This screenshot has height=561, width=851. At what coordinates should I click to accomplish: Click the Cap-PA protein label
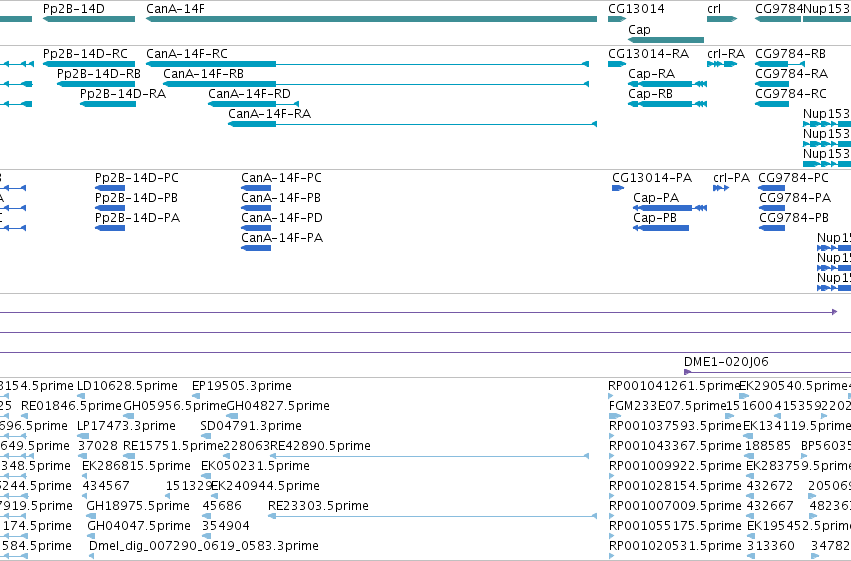tap(656, 198)
